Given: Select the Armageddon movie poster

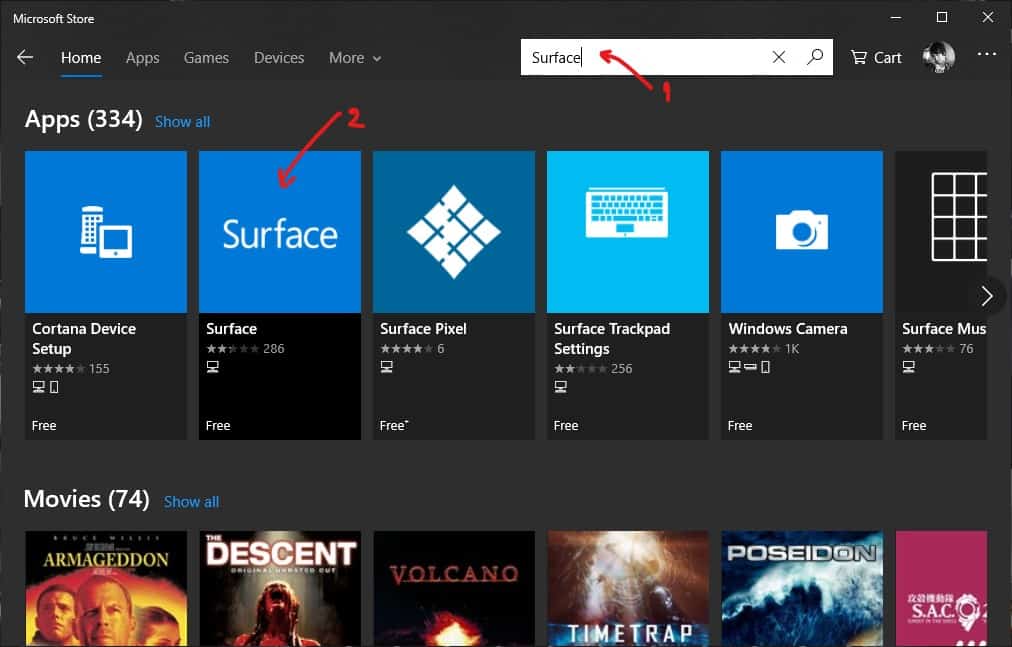Looking at the screenshot, I should click(106, 588).
